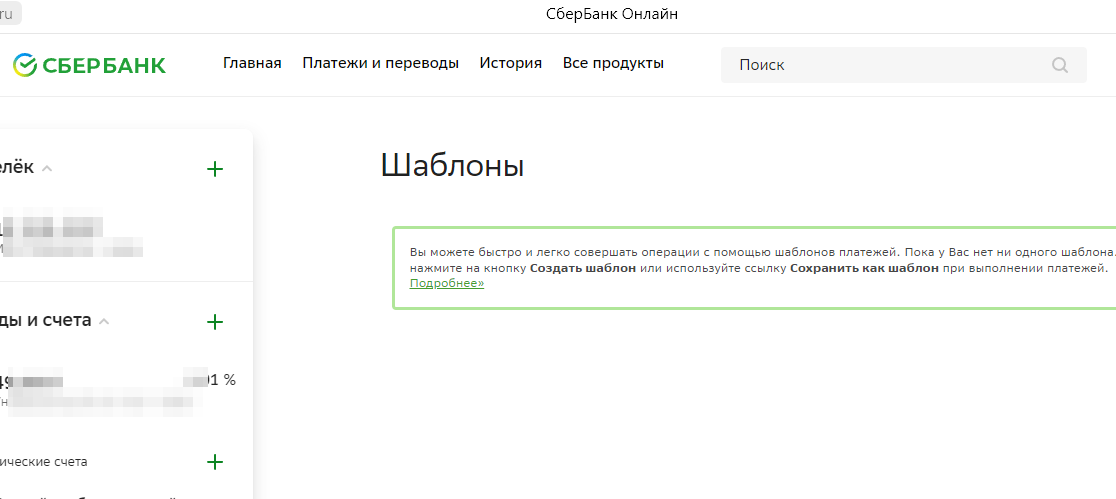
Task: Open the Главная menu item
Action: coord(252,63)
